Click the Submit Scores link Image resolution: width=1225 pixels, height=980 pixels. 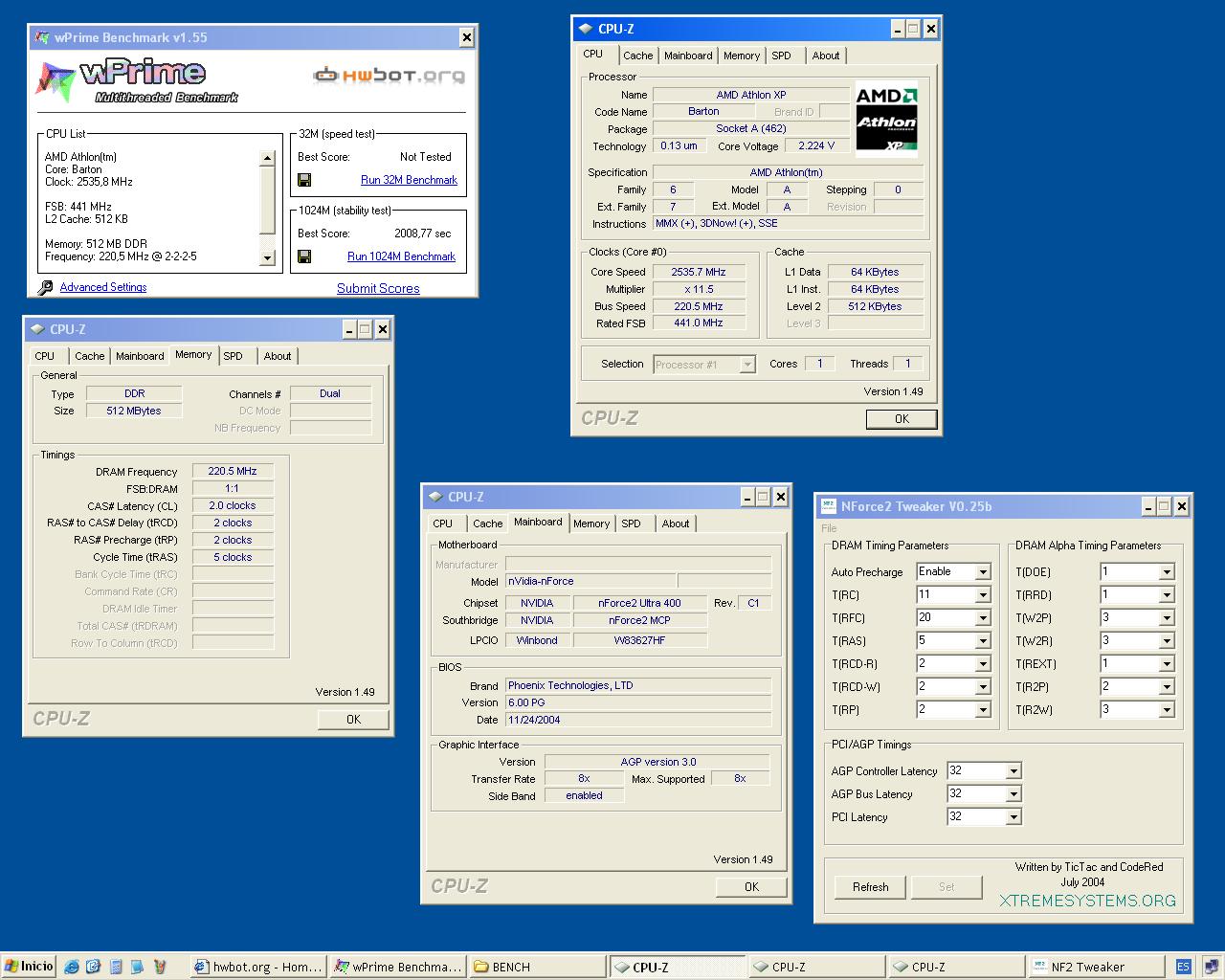click(x=378, y=288)
